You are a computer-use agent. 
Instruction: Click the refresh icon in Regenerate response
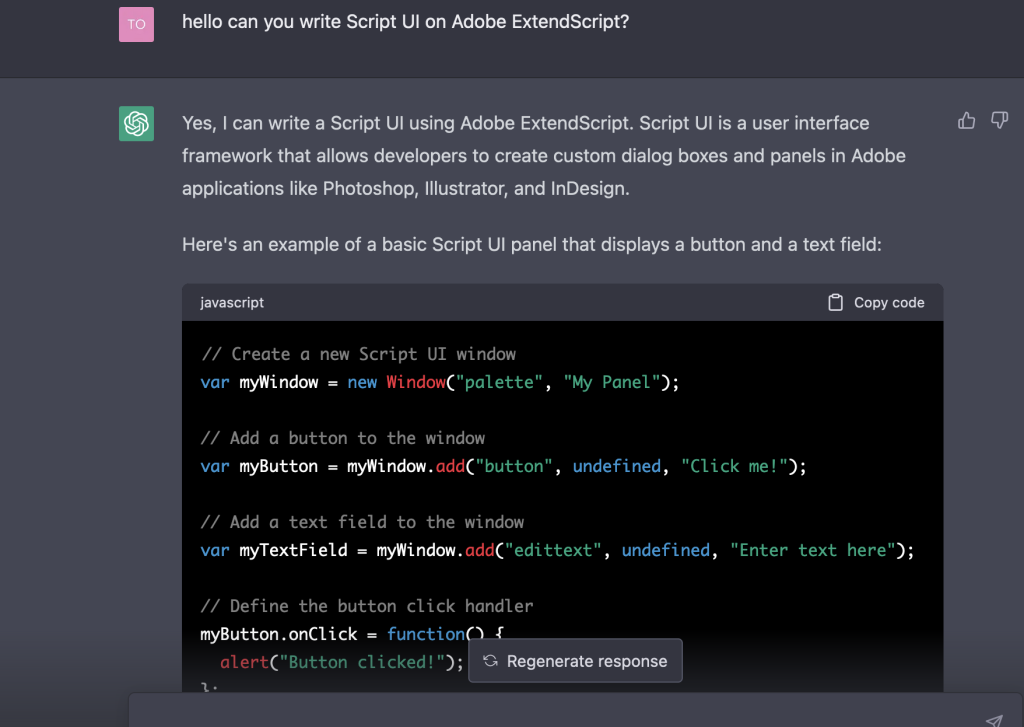(490, 661)
